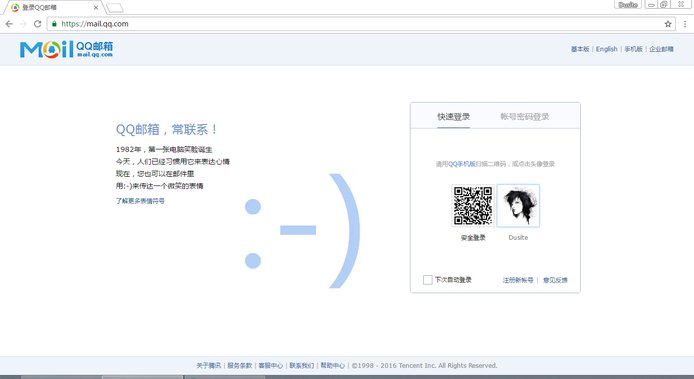The height and width of the screenshot is (379, 694).
Task: Reload the page with refresh icon
Action: (x=38, y=24)
